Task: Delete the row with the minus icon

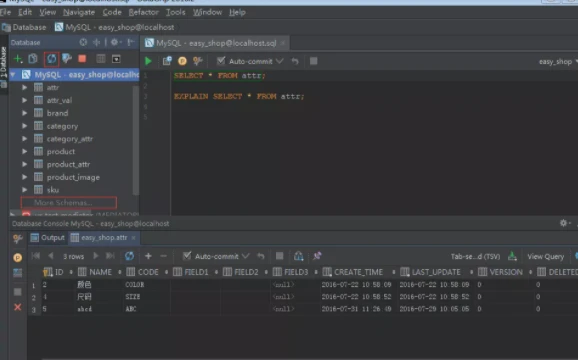Action: click(x=164, y=256)
